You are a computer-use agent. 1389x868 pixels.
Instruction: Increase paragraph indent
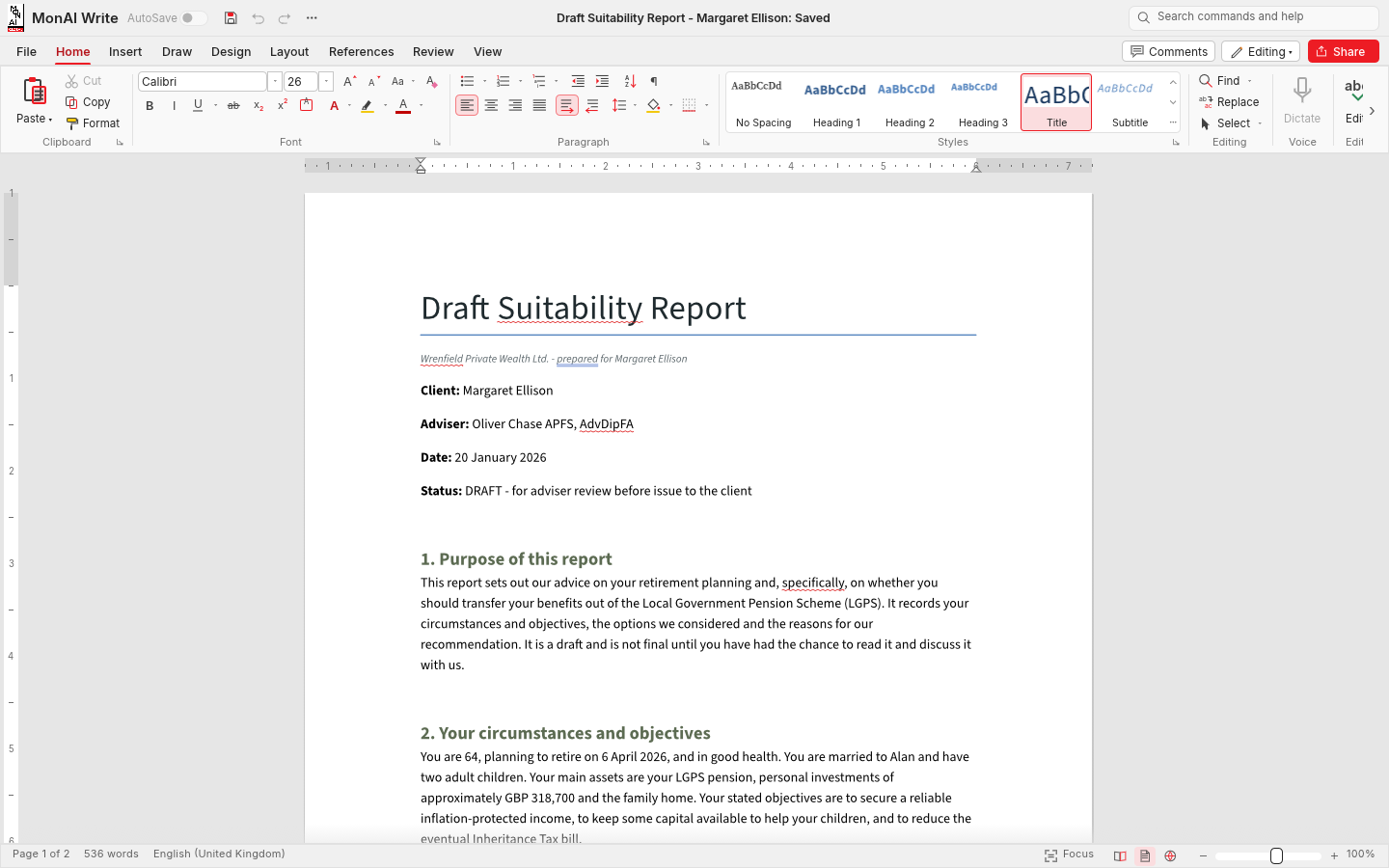click(x=602, y=81)
